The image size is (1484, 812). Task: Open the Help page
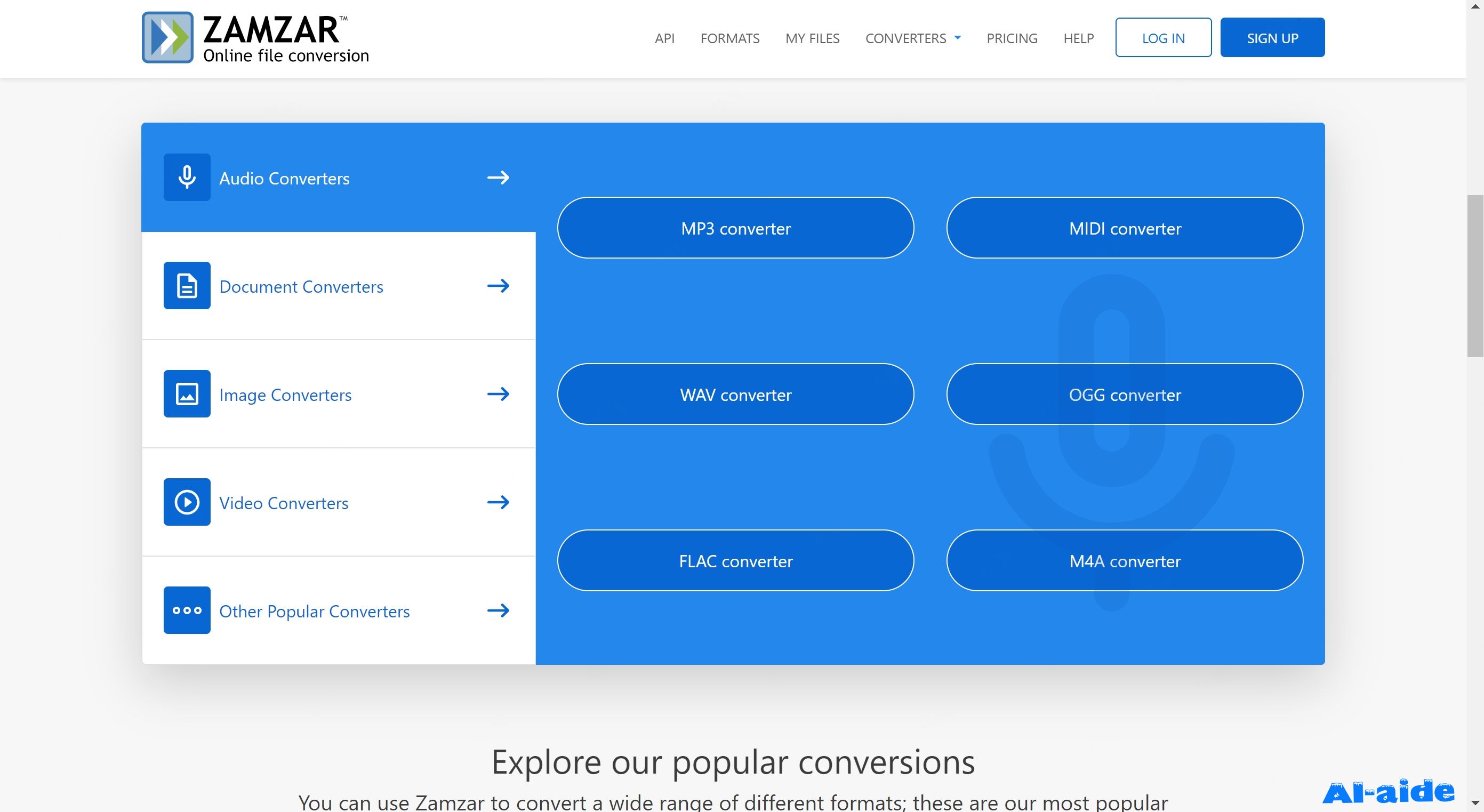[1078, 38]
